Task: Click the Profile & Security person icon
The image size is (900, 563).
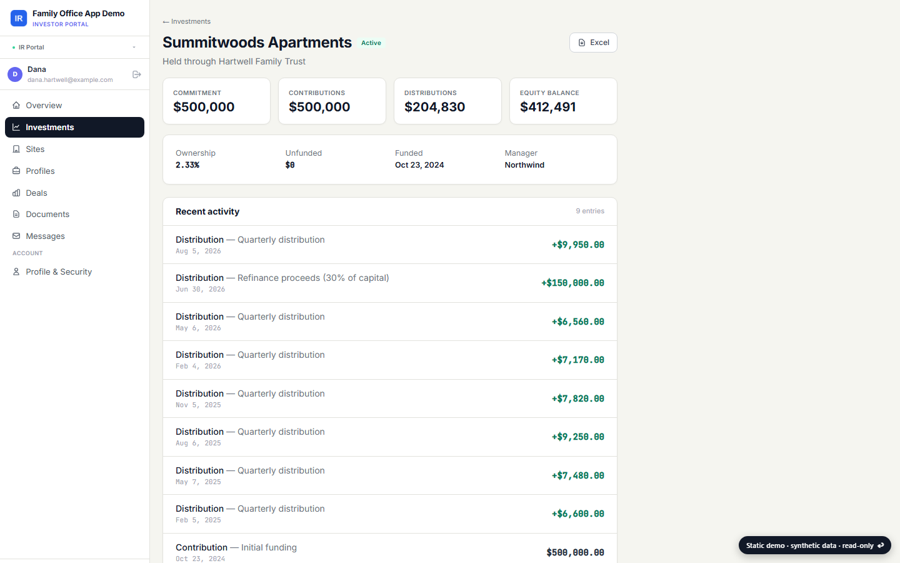Action: (16, 272)
